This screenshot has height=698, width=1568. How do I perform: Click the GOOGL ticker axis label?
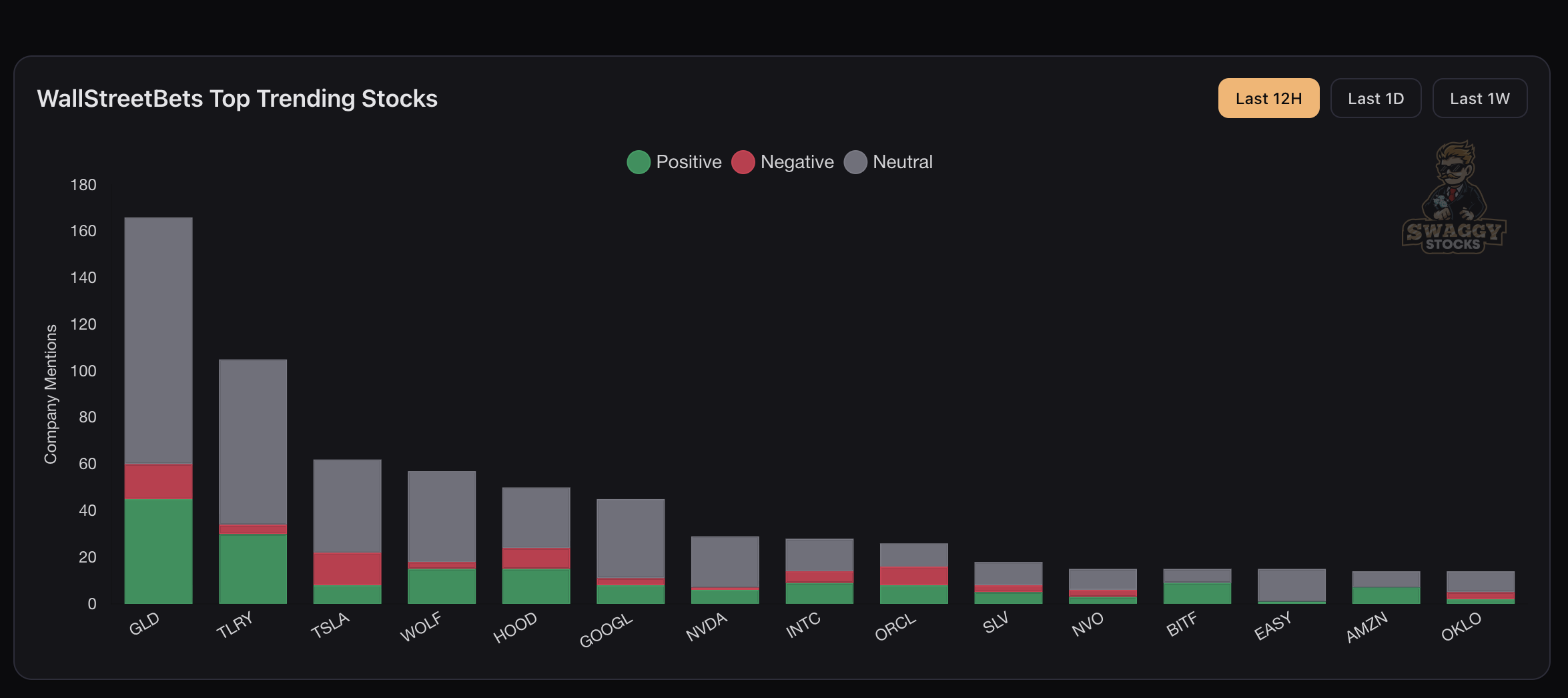(606, 631)
